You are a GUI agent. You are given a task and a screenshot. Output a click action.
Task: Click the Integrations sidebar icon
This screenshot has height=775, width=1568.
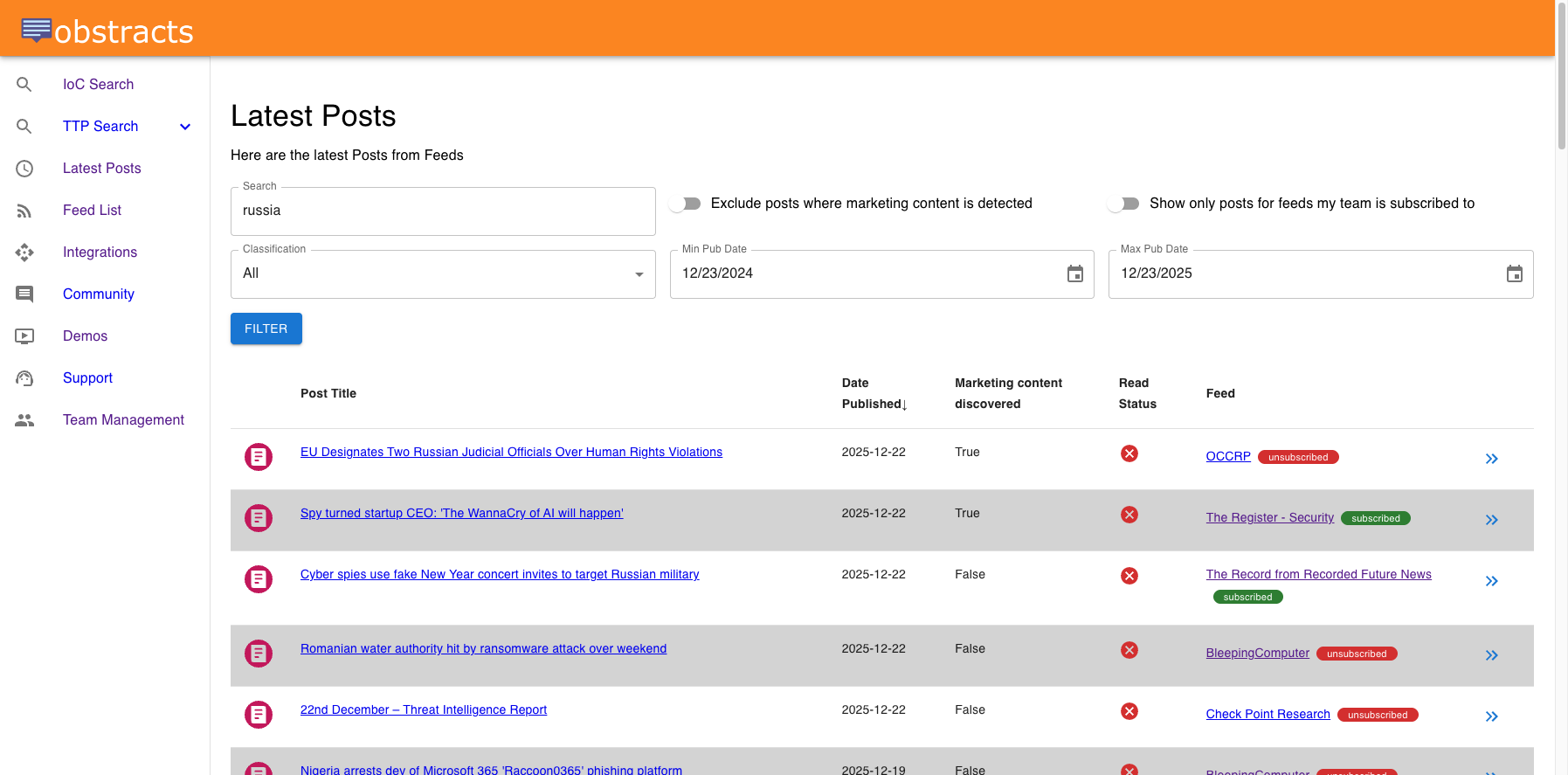[24, 253]
